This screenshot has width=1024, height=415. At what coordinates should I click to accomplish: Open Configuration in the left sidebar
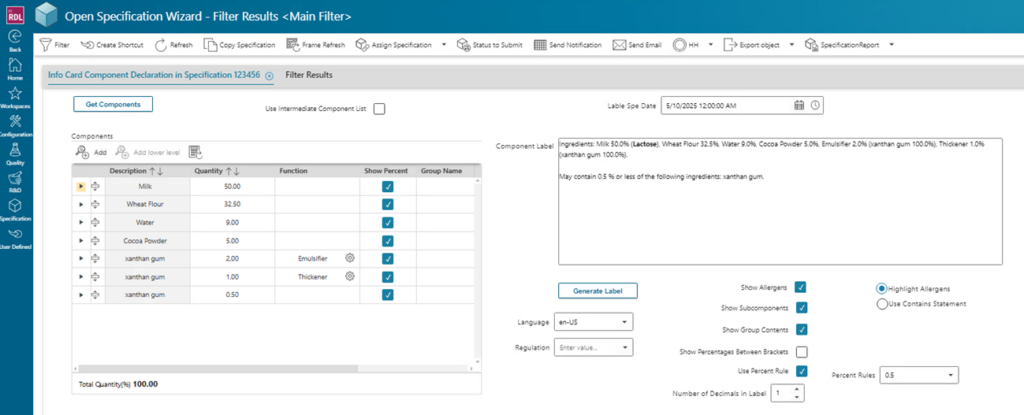[15, 125]
